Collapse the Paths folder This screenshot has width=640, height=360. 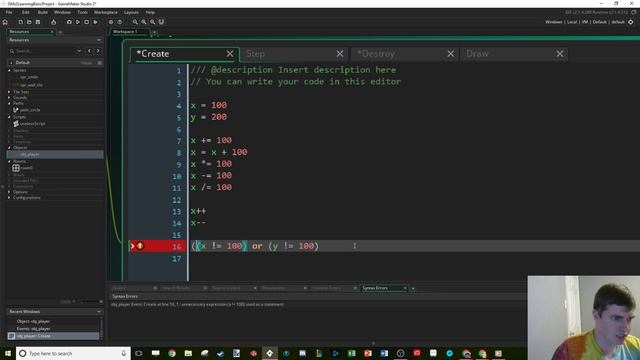[x=9, y=103]
